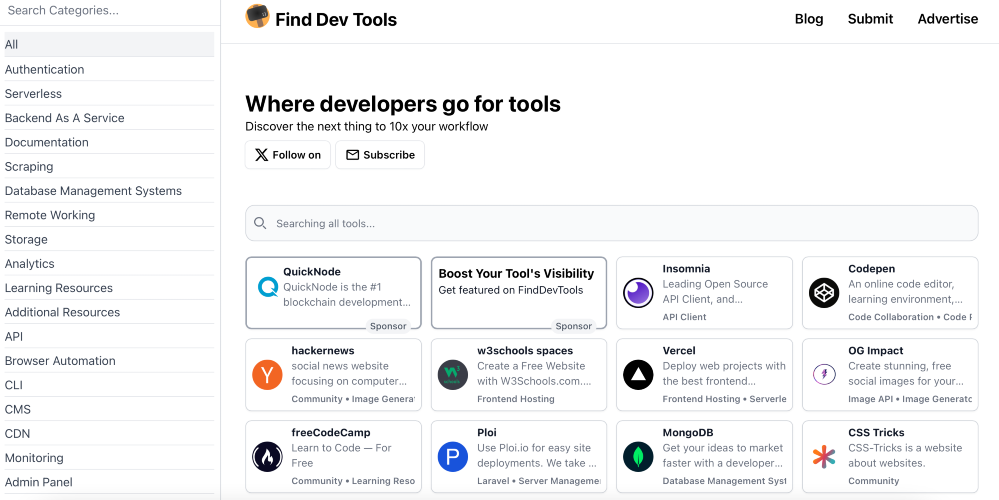Click the OG Impact lightning icon
This screenshot has height=500, width=999.
824,375
